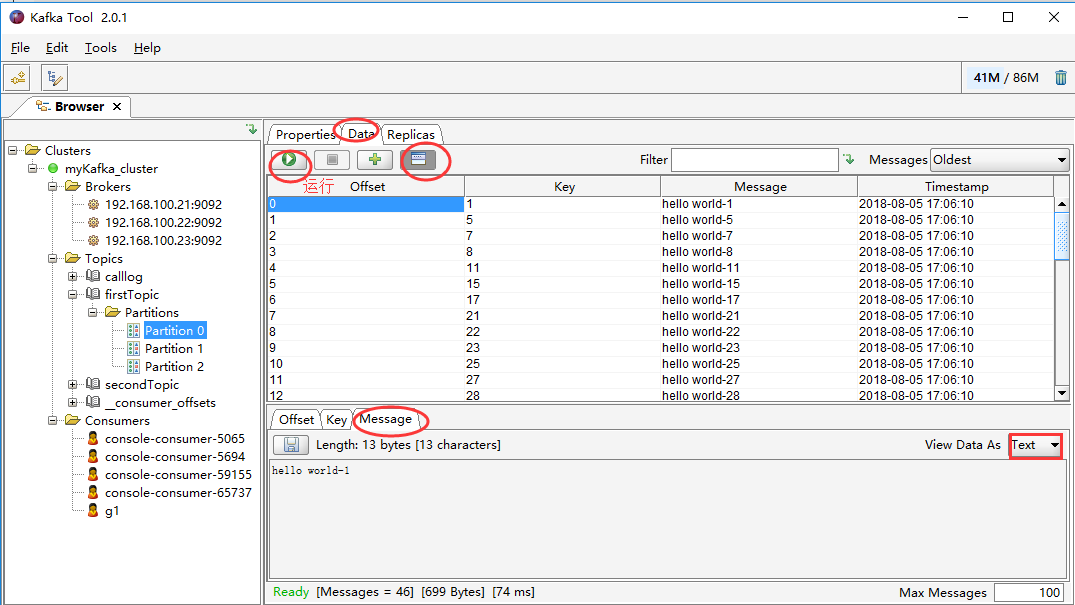Click the trash can garbage collect icon
This screenshot has height=605, width=1075.
[1061, 78]
